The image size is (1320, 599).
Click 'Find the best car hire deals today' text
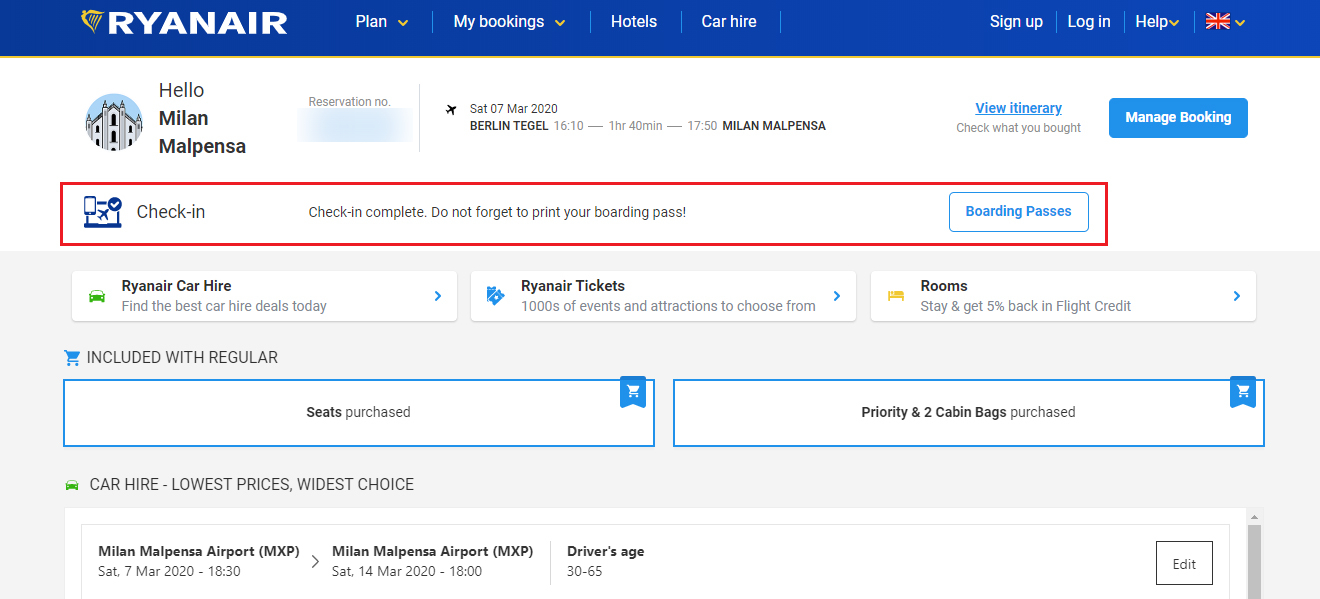(x=224, y=306)
